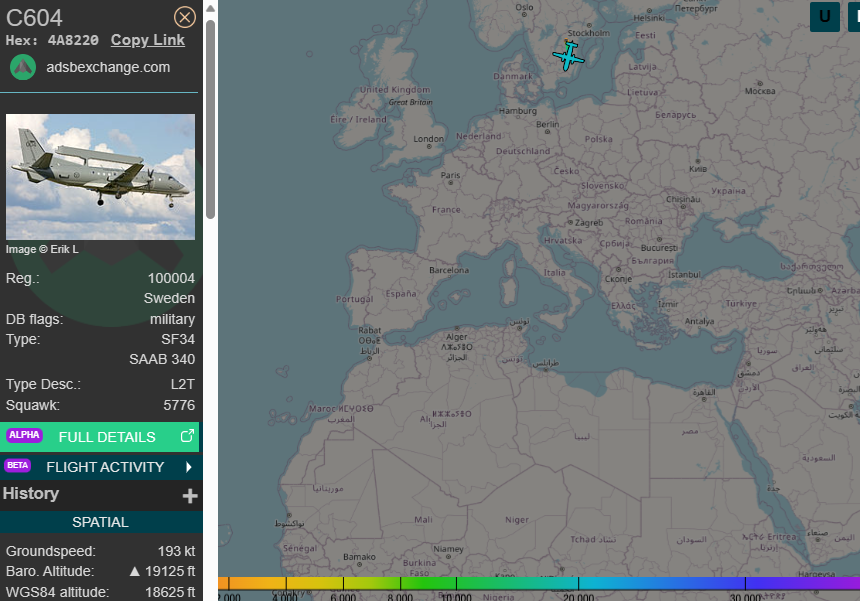Open the SAAB 340 aircraft photo
Image resolution: width=860 pixels, height=601 pixels.
click(100, 177)
